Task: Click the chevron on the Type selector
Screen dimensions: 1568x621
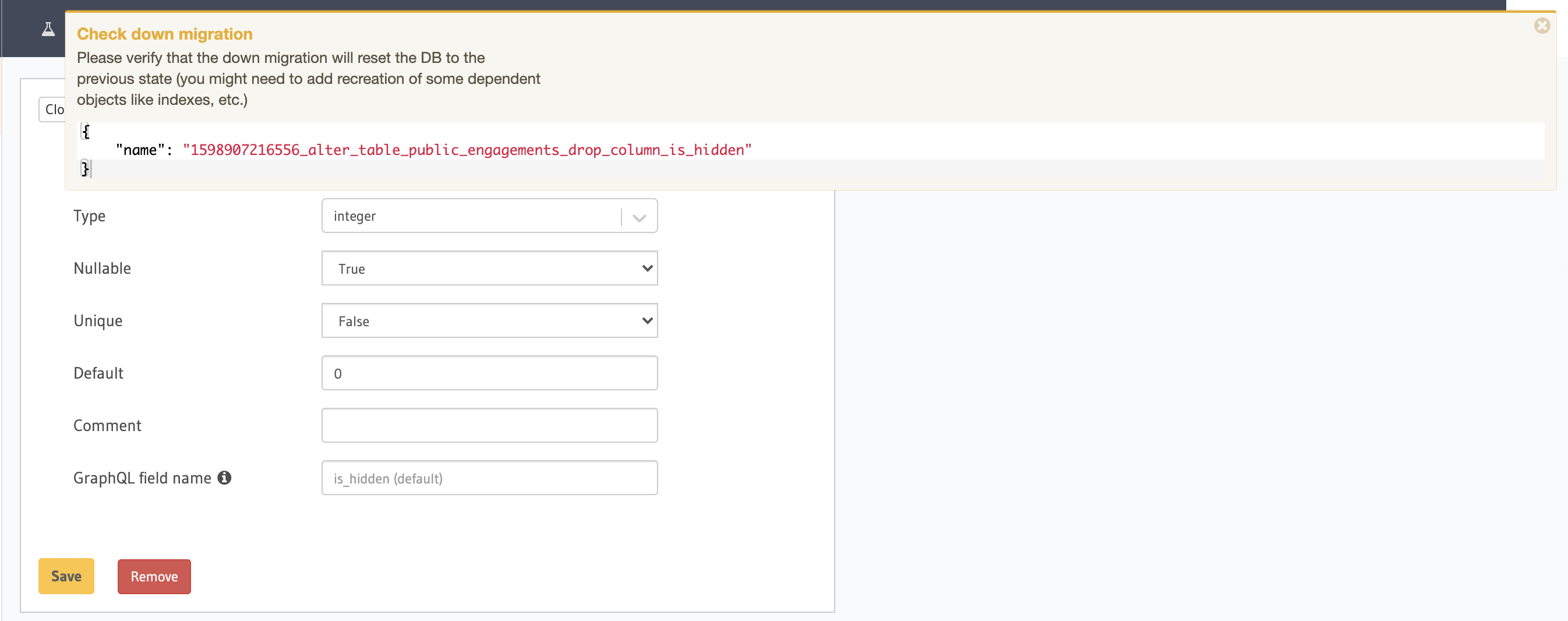Action: coord(638,216)
